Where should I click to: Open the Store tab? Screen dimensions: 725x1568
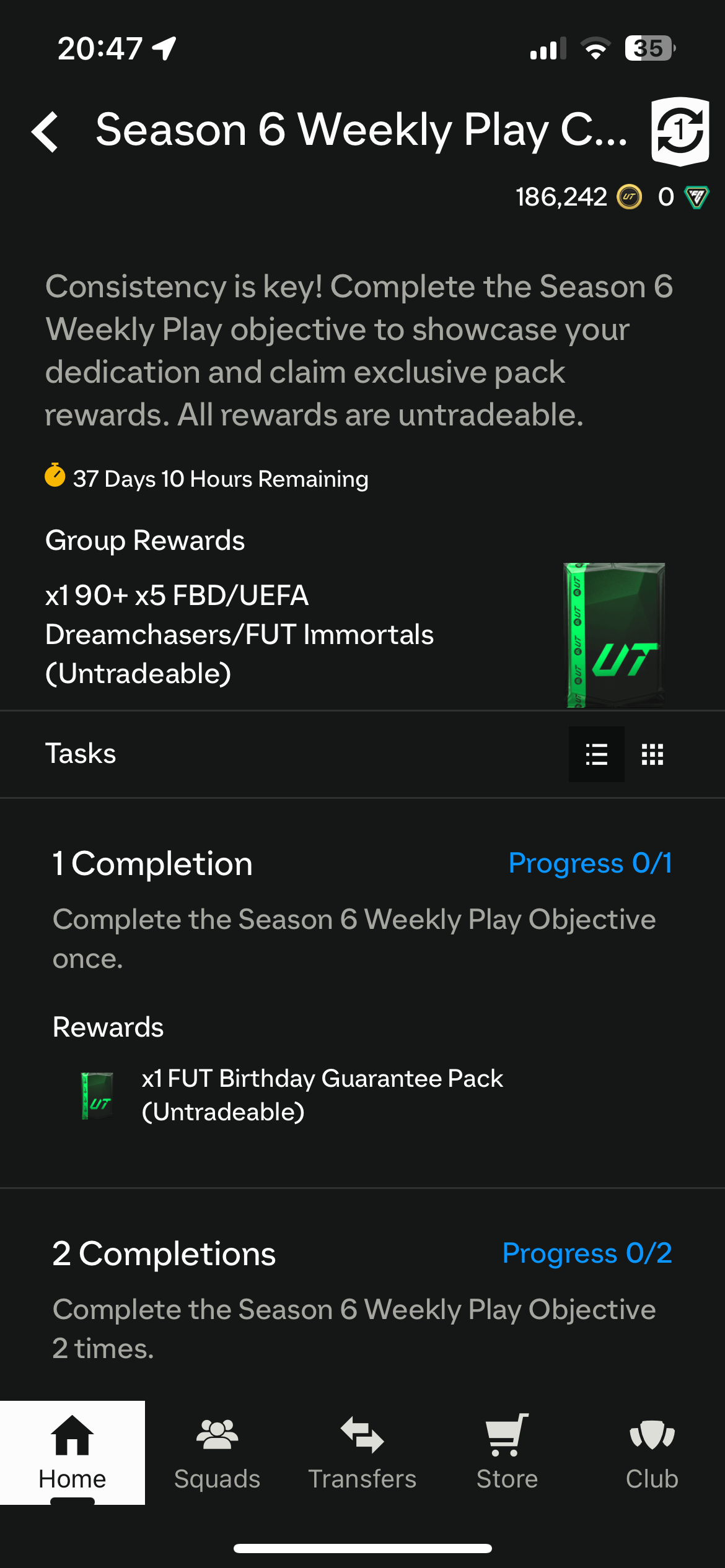click(x=507, y=1452)
